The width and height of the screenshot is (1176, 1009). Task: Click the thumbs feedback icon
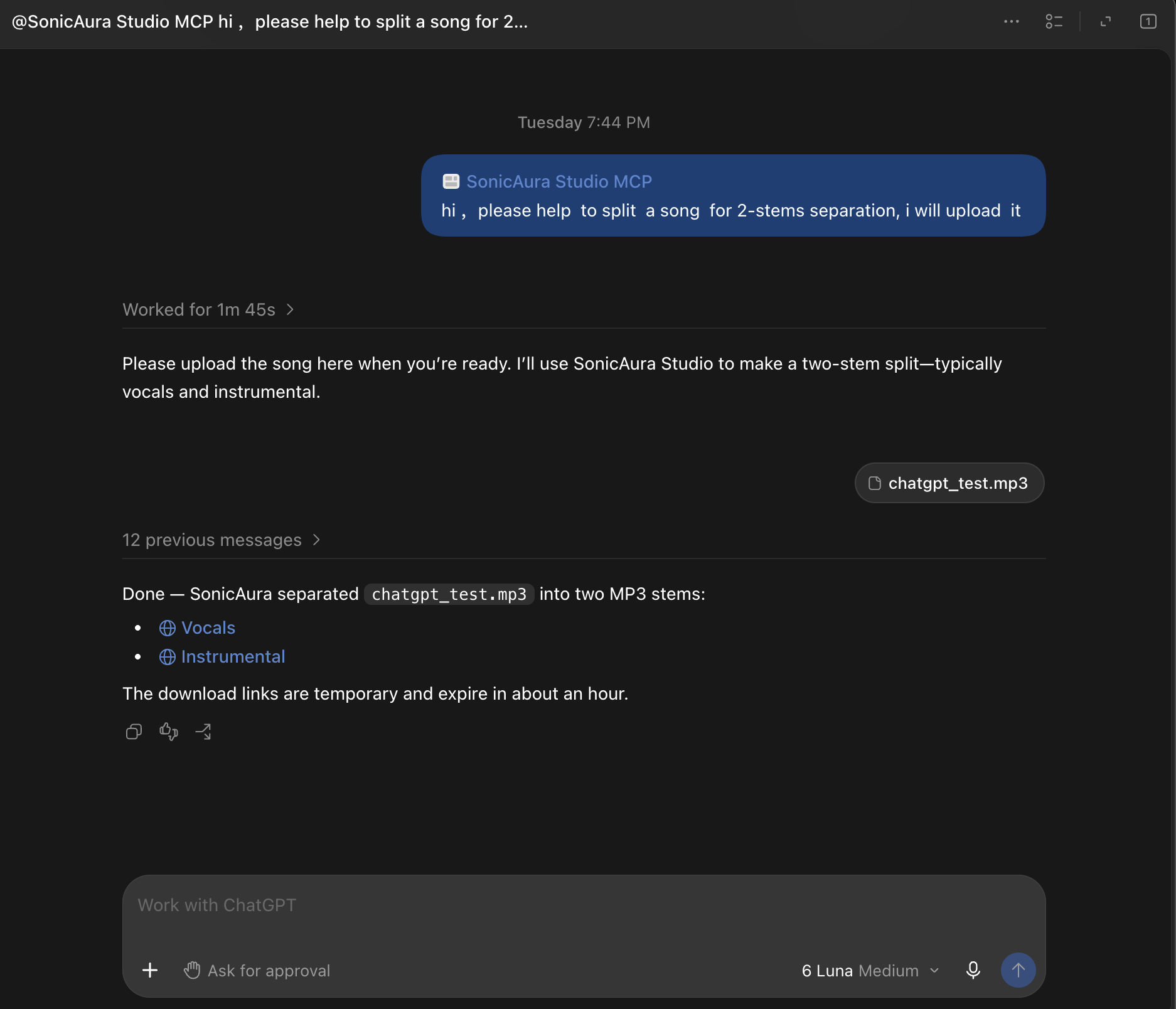pyautogui.click(x=169, y=732)
